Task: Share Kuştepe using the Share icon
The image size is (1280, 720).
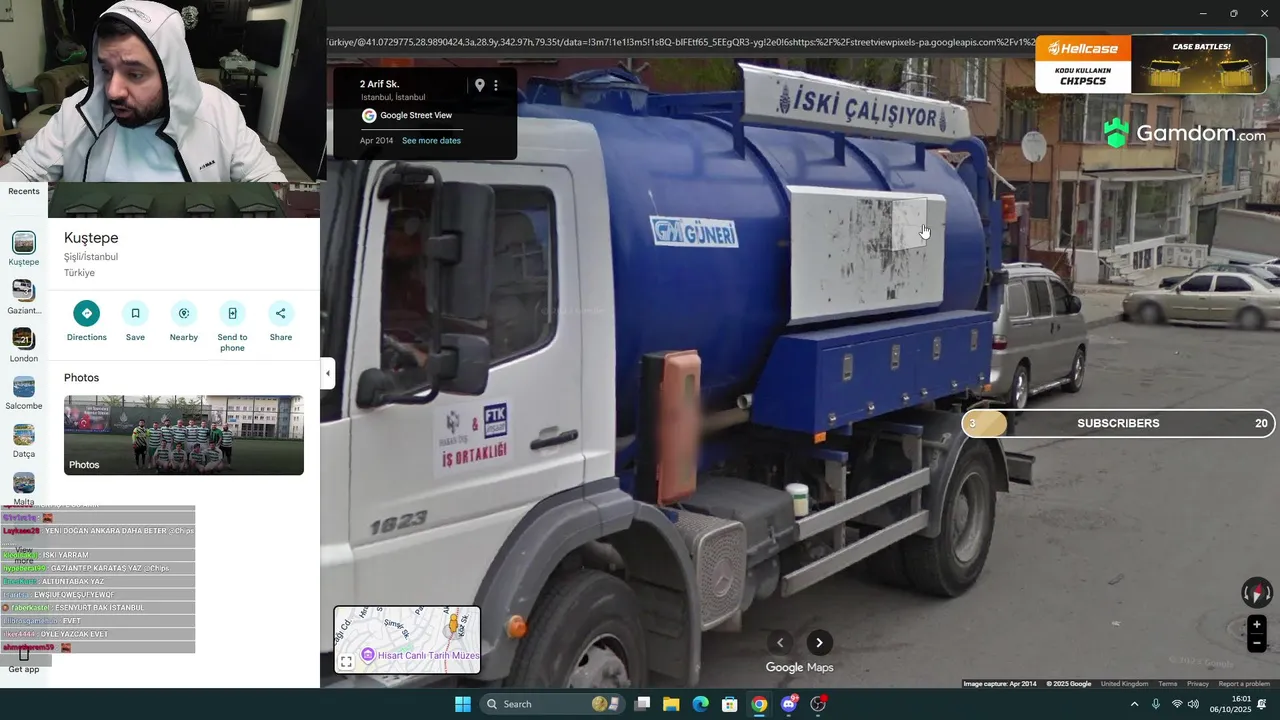Action: coord(281,313)
